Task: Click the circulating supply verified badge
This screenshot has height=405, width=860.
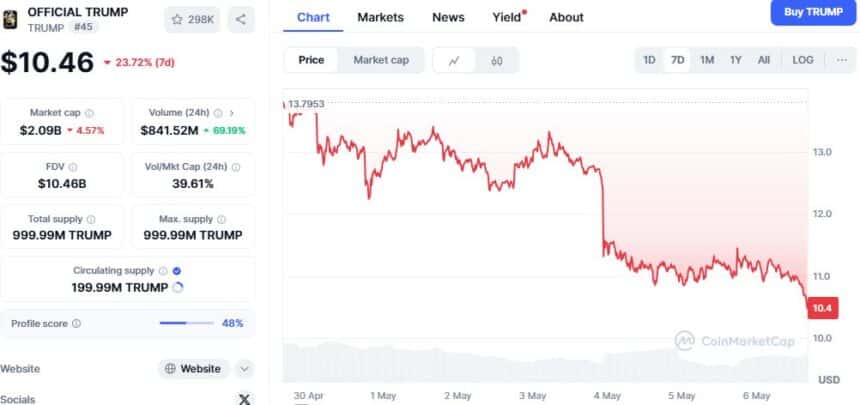Action: point(177,271)
